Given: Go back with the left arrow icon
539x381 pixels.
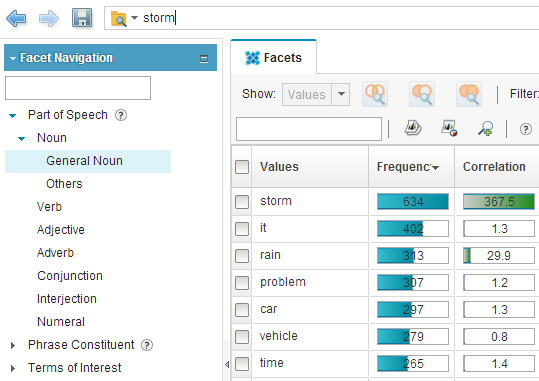Looking at the screenshot, I should (x=16, y=18).
